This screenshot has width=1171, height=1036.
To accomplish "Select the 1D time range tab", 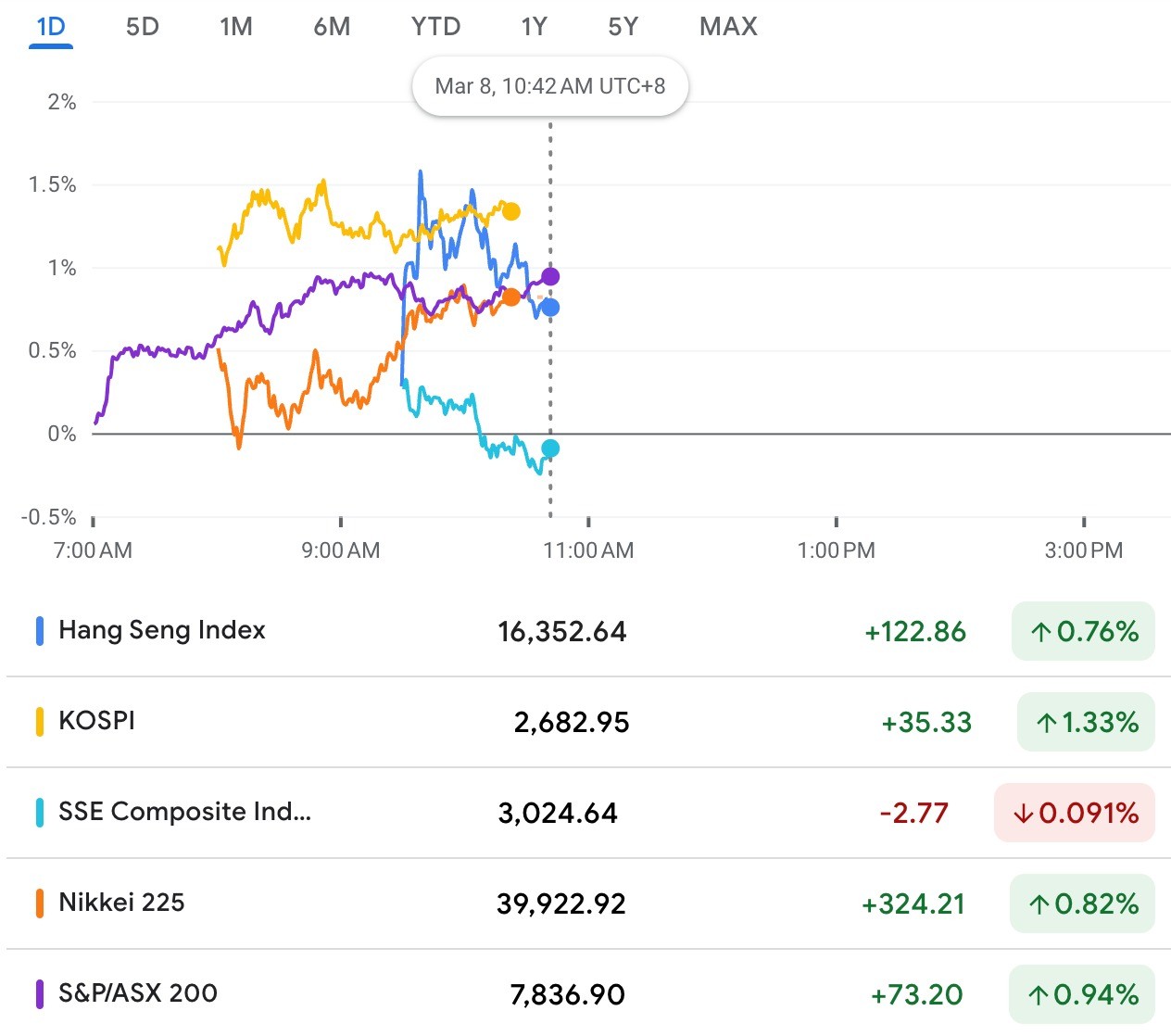I will [50, 26].
